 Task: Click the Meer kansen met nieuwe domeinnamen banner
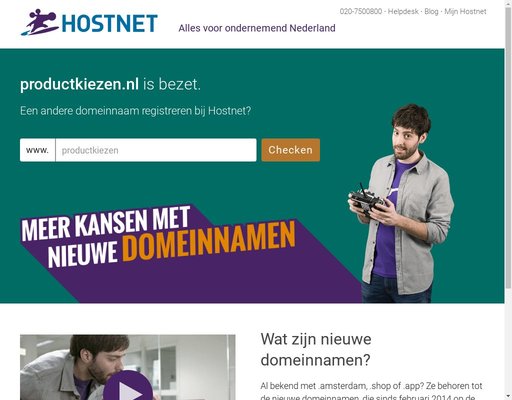click(x=158, y=237)
